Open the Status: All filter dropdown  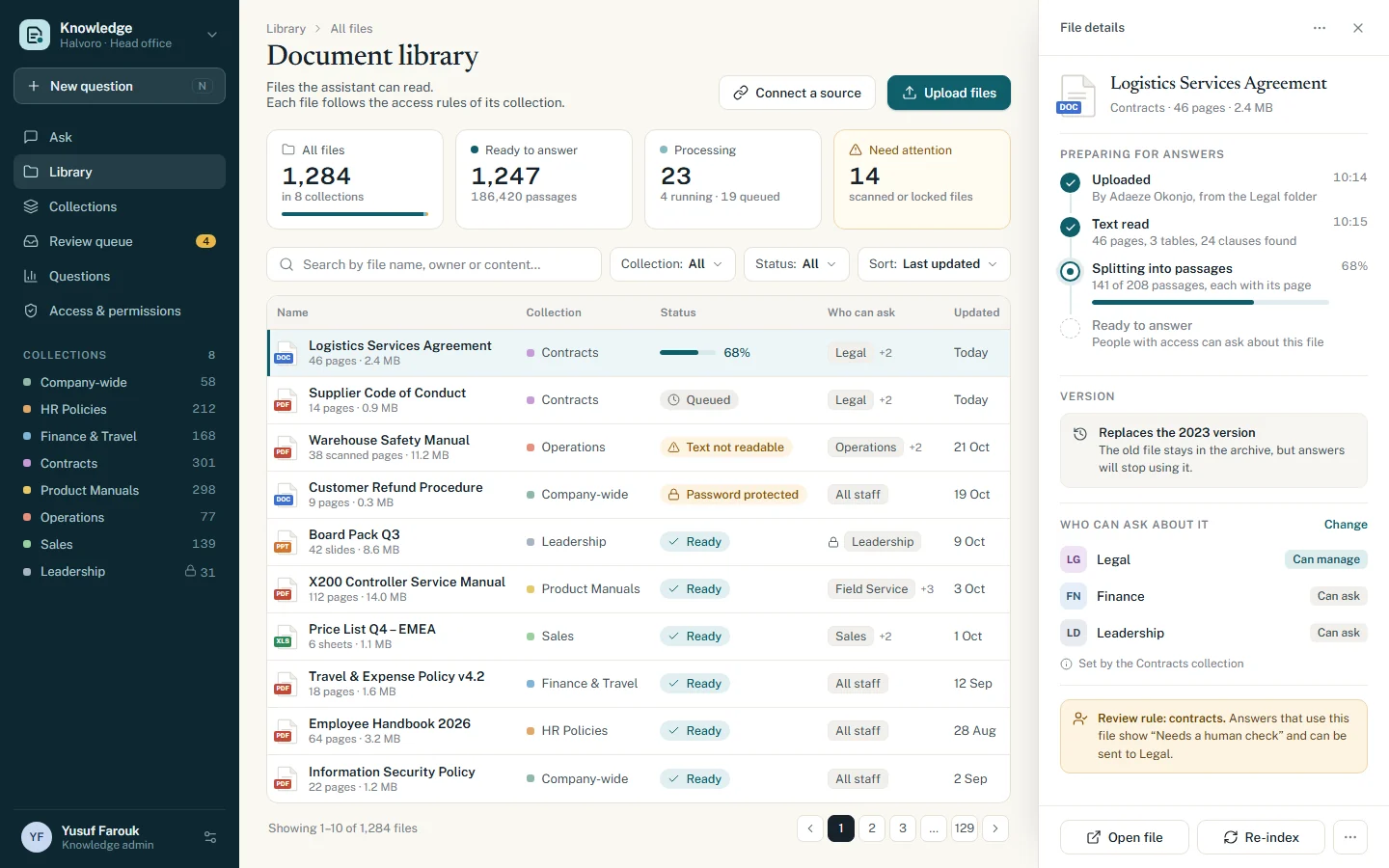pos(797,264)
